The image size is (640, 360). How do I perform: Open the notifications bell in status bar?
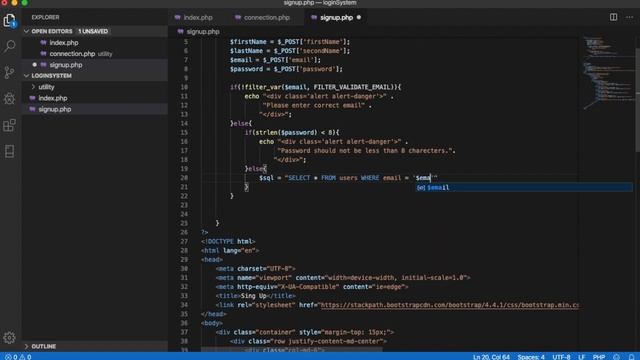[x=631, y=357]
